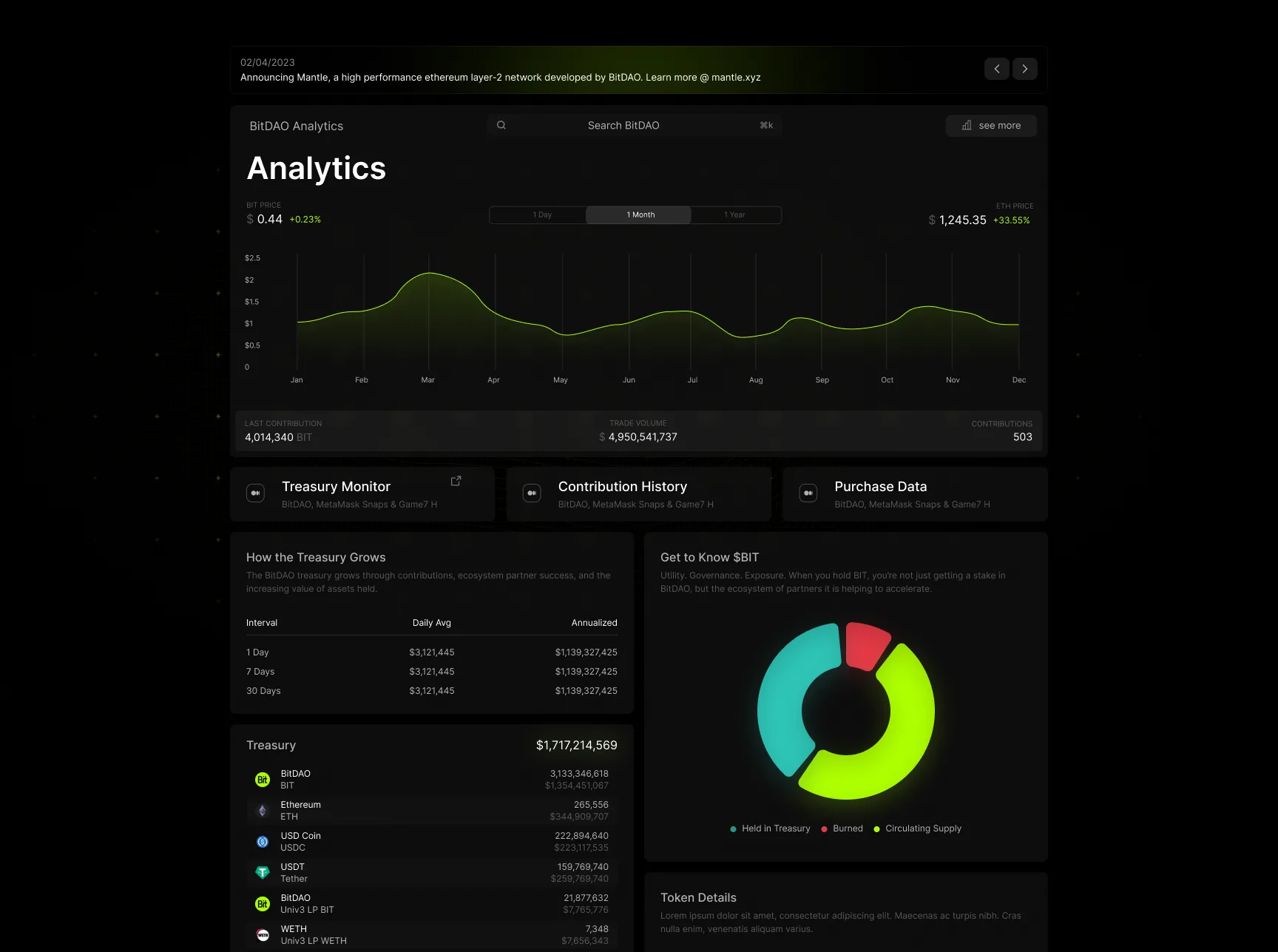1278x952 pixels.
Task: Select the 1 Year chart range
Action: 734,215
